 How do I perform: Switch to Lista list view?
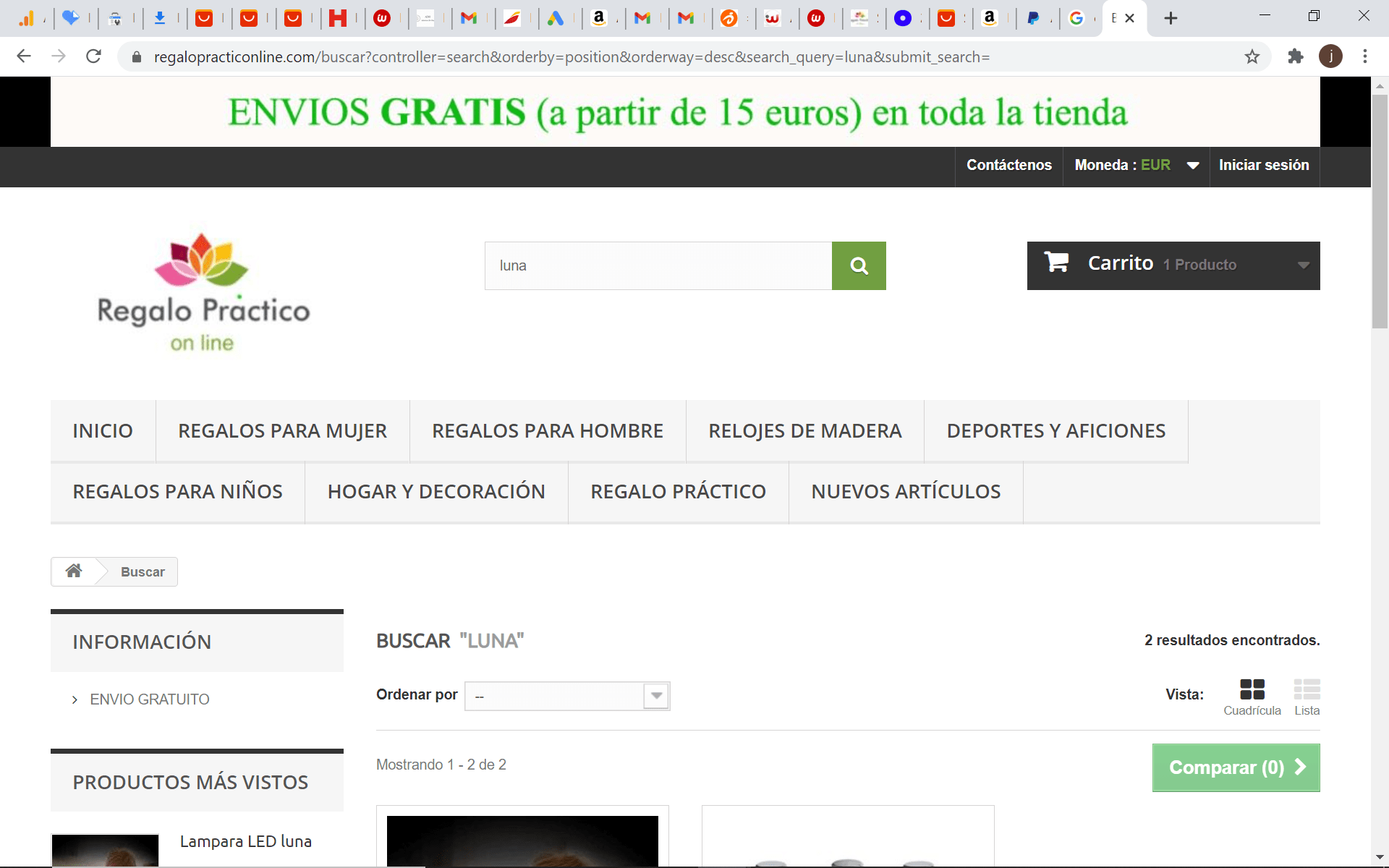(x=1307, y=697)
